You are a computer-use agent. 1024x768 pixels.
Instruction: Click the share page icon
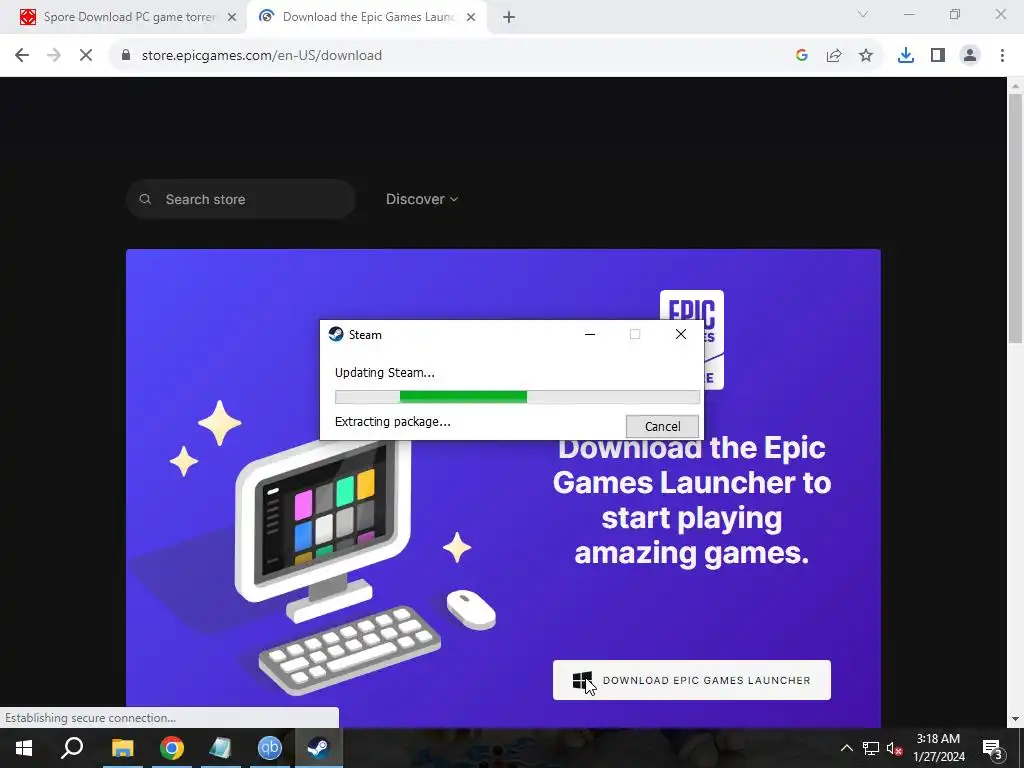pos(834,56)
